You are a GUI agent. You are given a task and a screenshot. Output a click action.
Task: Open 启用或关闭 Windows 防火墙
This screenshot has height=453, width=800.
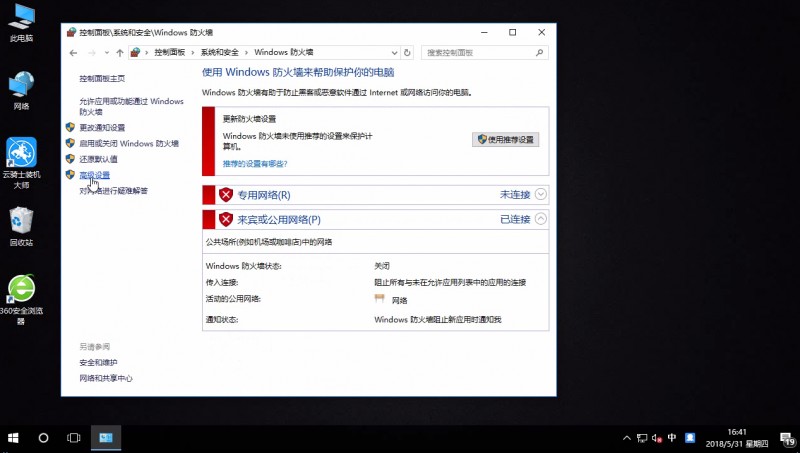pyautogui.click(x=129, y=143)
